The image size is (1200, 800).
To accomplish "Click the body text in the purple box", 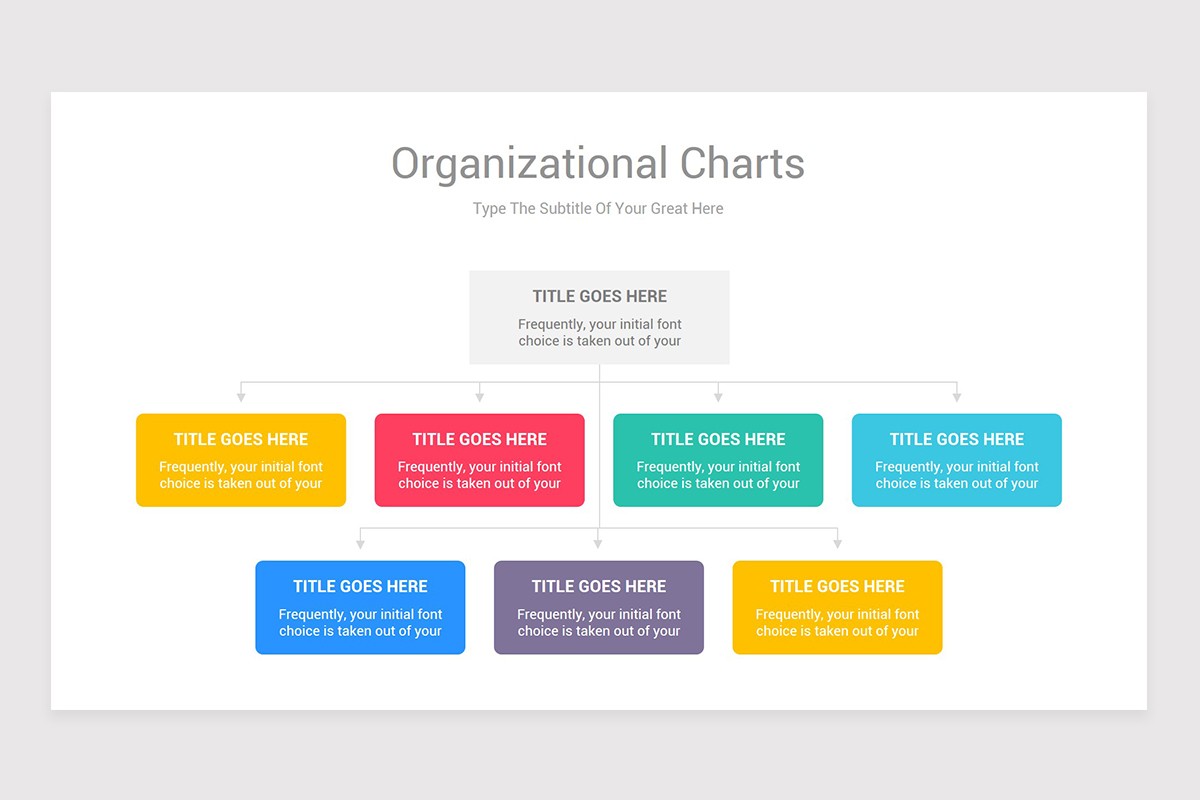I will click(599, 622).
